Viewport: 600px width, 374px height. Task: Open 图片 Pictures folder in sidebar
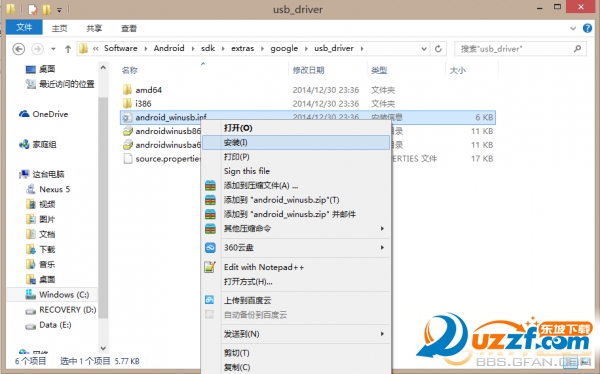[41, 219]
